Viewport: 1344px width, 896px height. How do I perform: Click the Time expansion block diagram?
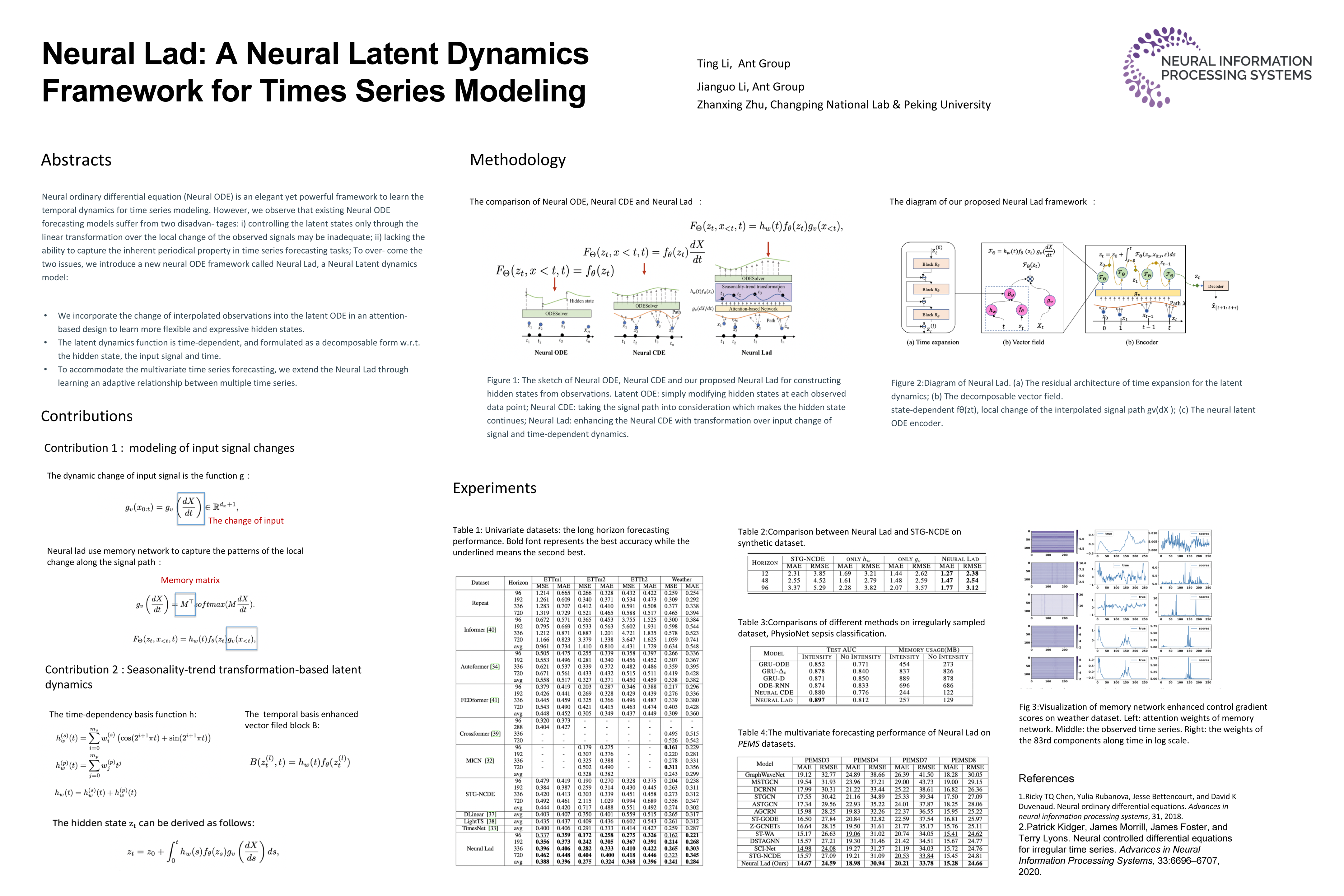927,287
